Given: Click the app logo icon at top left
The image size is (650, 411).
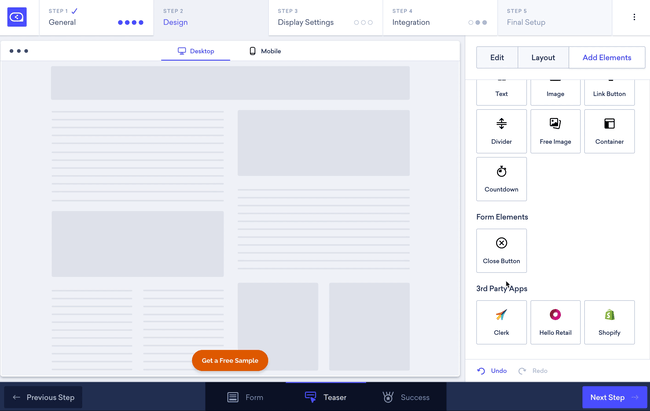Looking at the screenshot, I should pyautogui.click(x=17, y=17).
